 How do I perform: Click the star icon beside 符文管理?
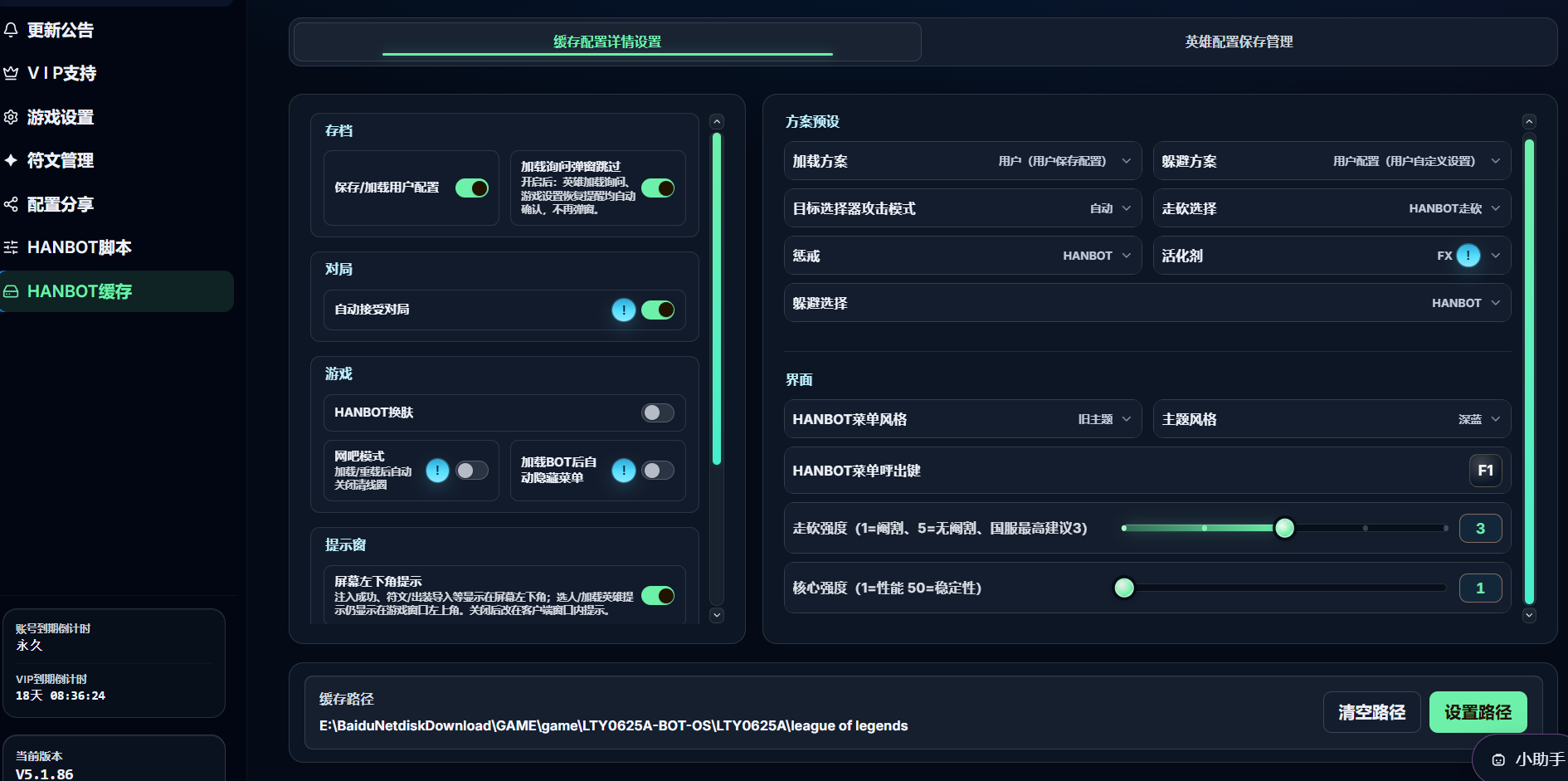(x=11, y=160)
